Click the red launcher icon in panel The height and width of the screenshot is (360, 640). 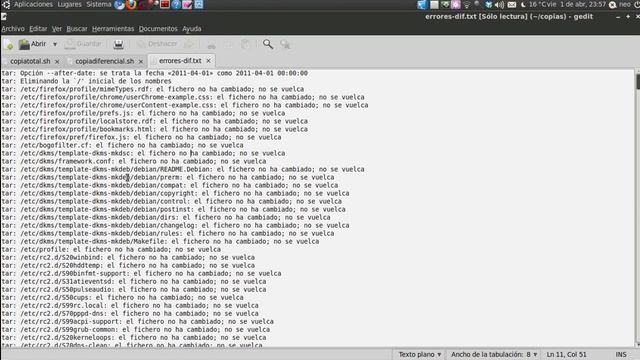pyautogui.click(x=164, y=5)
